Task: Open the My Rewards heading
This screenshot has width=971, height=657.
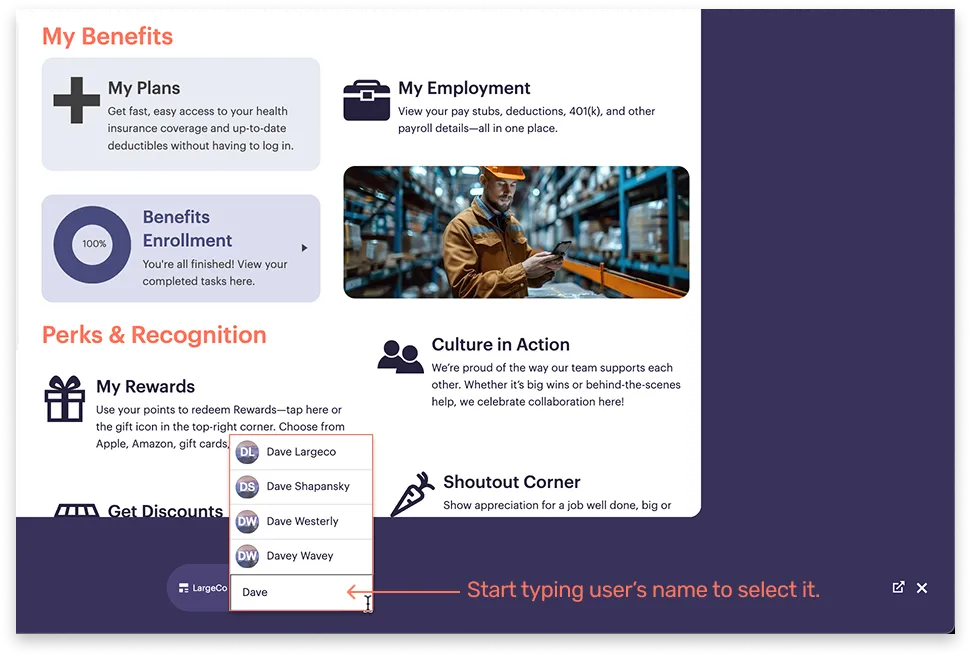Action: tap(145, 386)
